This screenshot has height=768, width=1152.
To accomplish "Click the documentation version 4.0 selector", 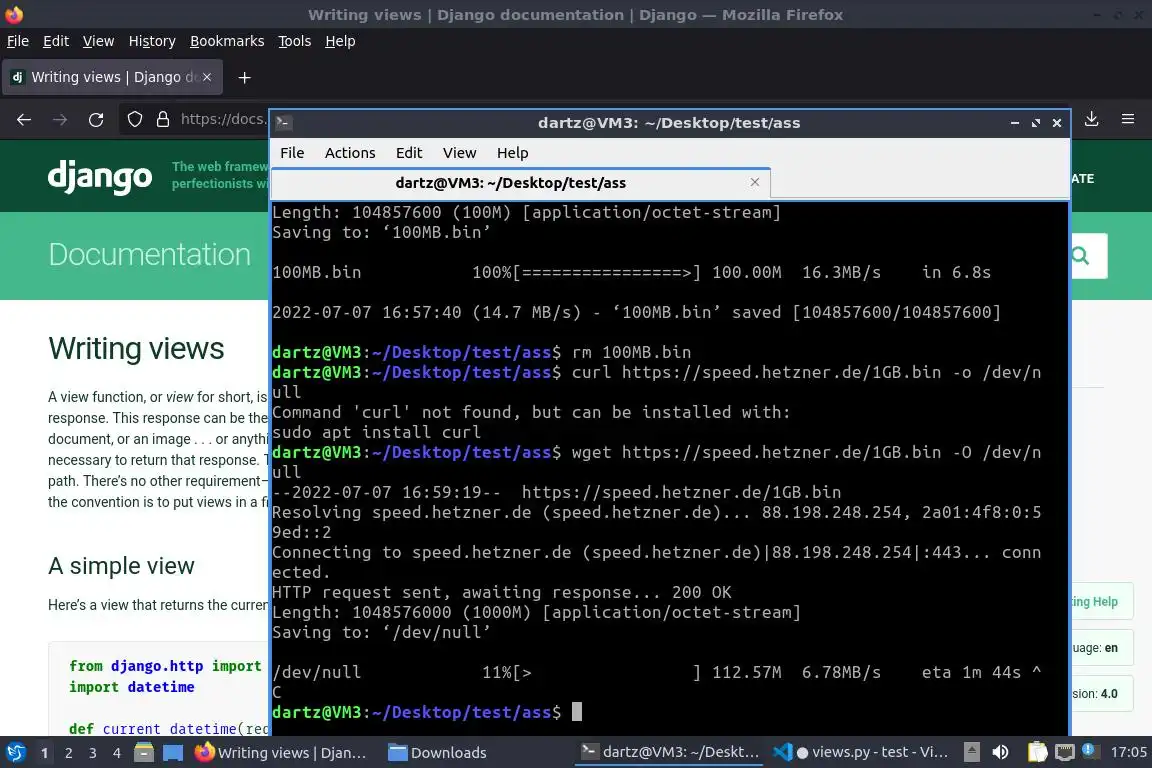I will click(1101, 694).
